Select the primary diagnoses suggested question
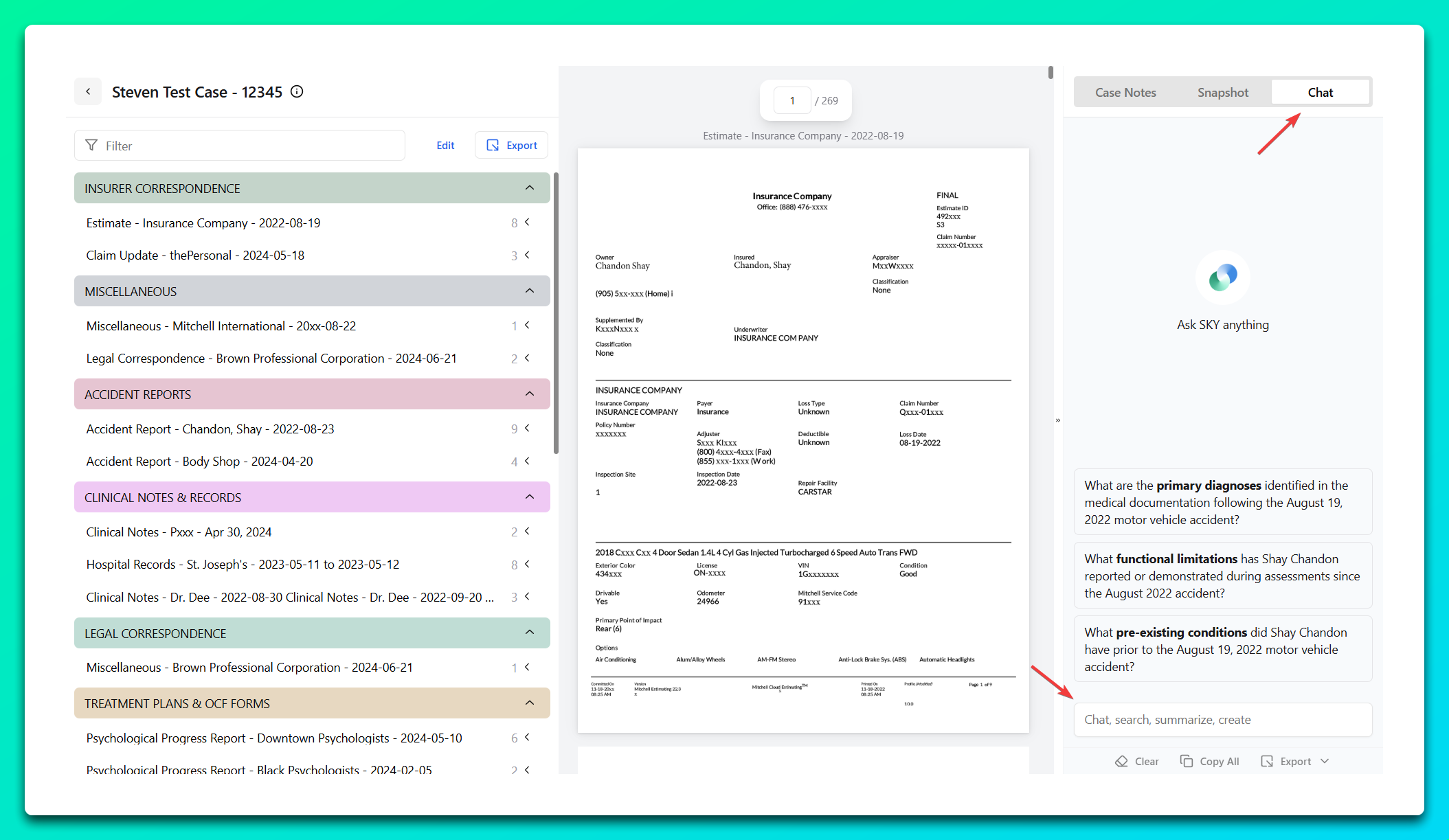 pos(1222,502)
